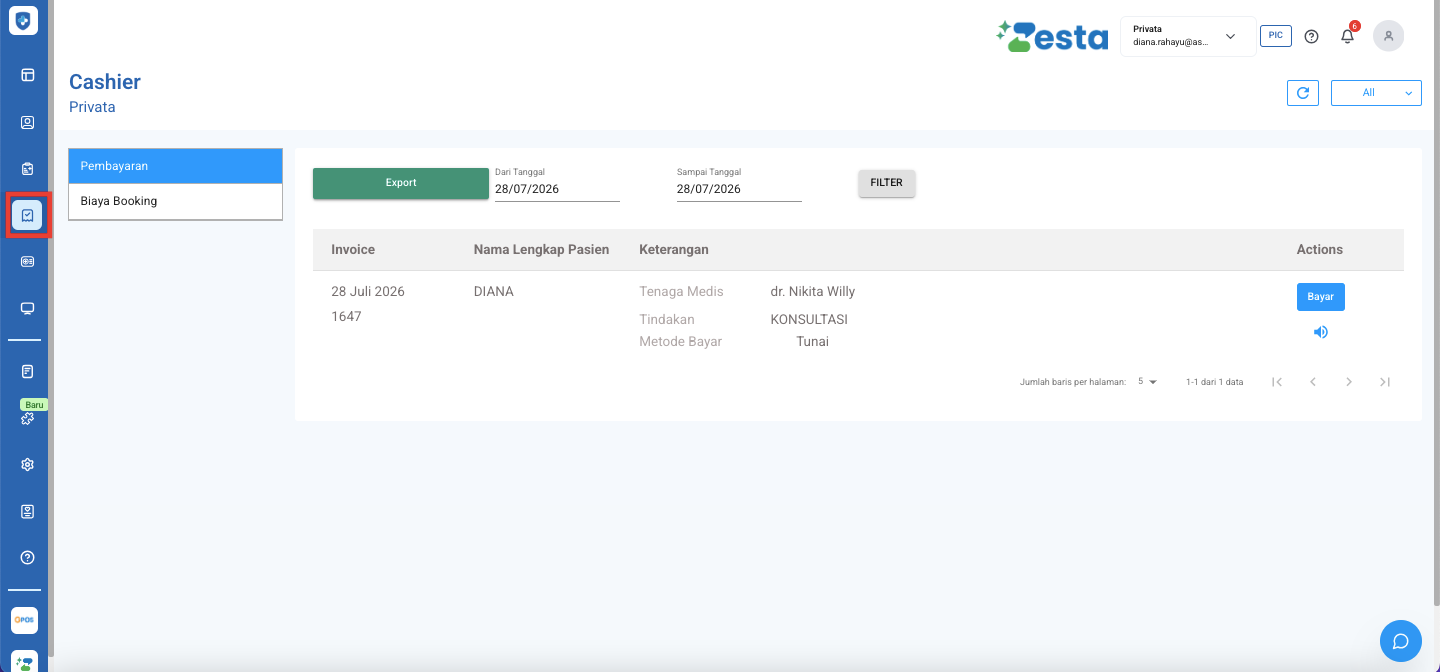The image size is (1440, 672).
Task: Open the clipboard icon in sidebar
Action: (x=28, y=168)
